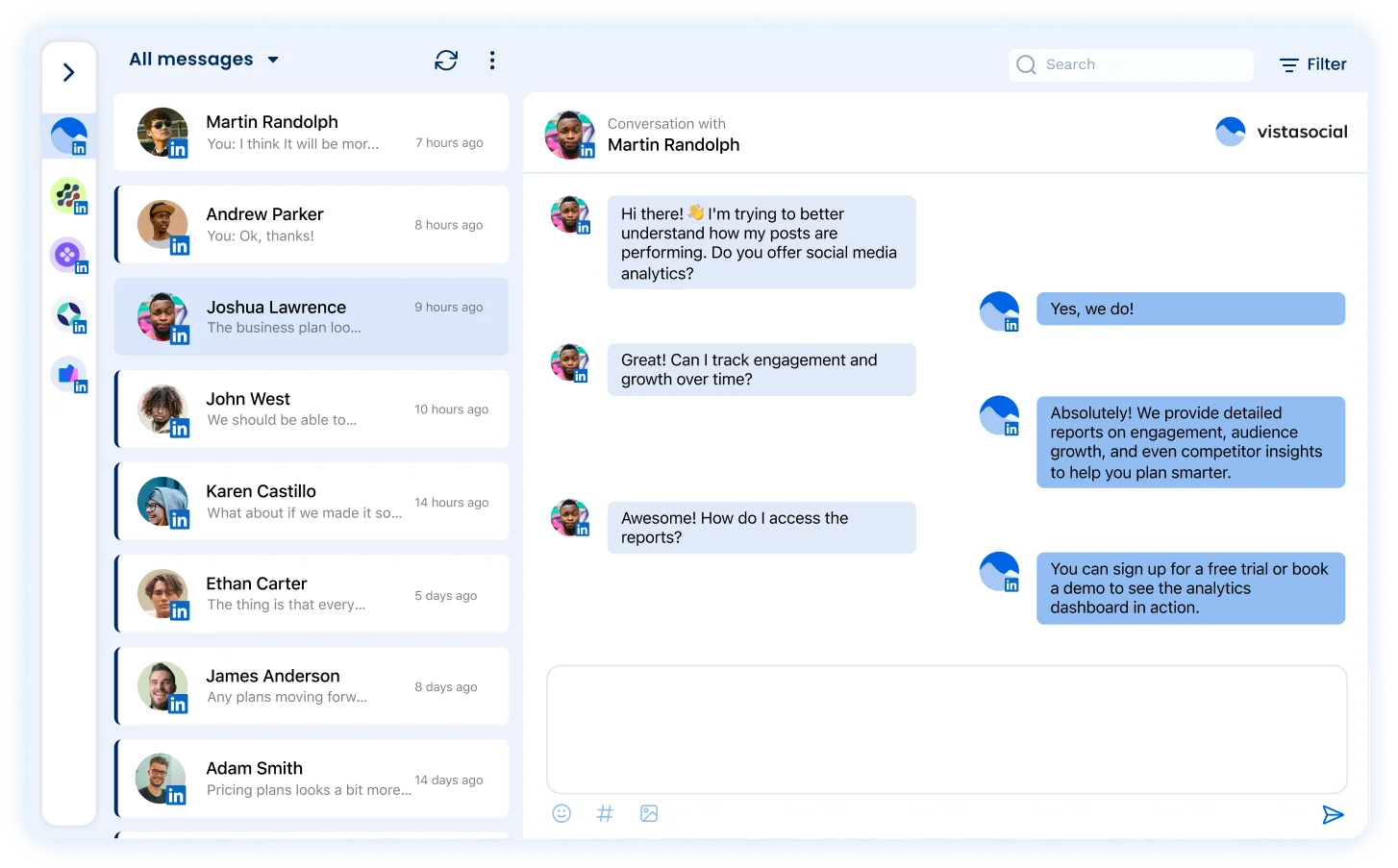
Task: Open the Filter options
Action: coord(1312,64)
